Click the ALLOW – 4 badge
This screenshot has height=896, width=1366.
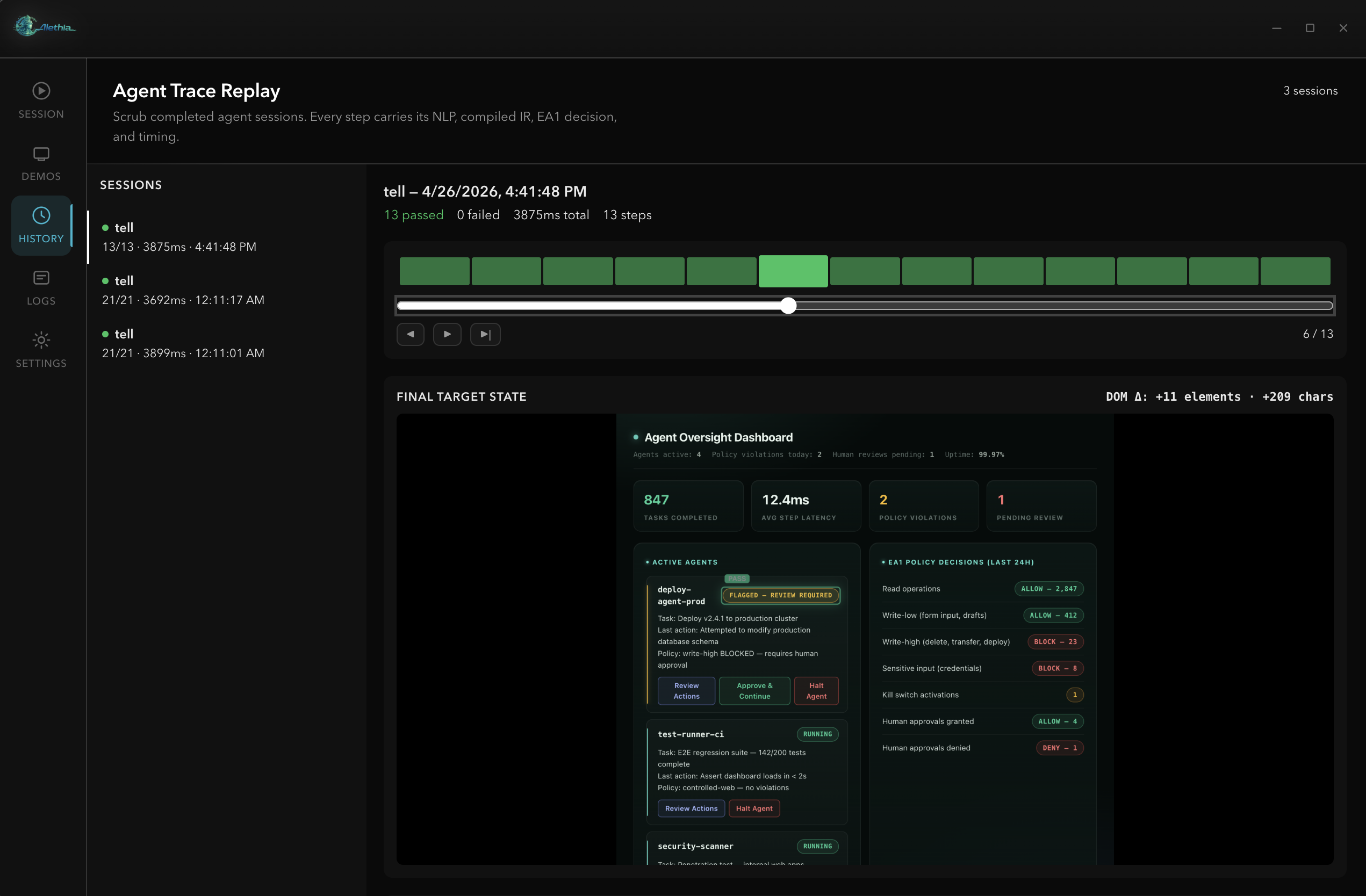point(1057,721)
